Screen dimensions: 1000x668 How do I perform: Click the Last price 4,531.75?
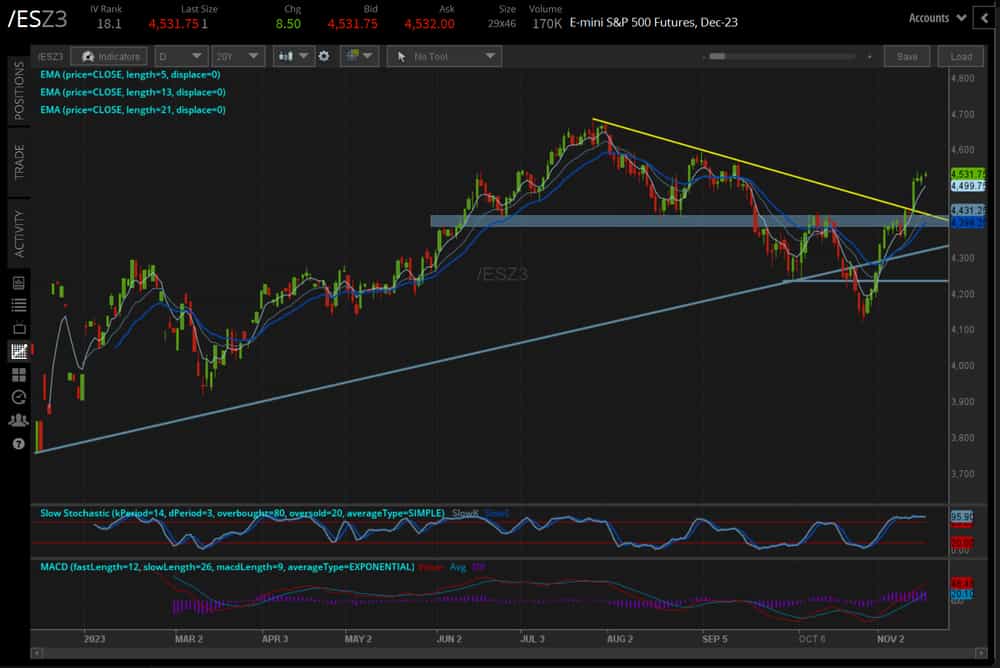point(173,24)
